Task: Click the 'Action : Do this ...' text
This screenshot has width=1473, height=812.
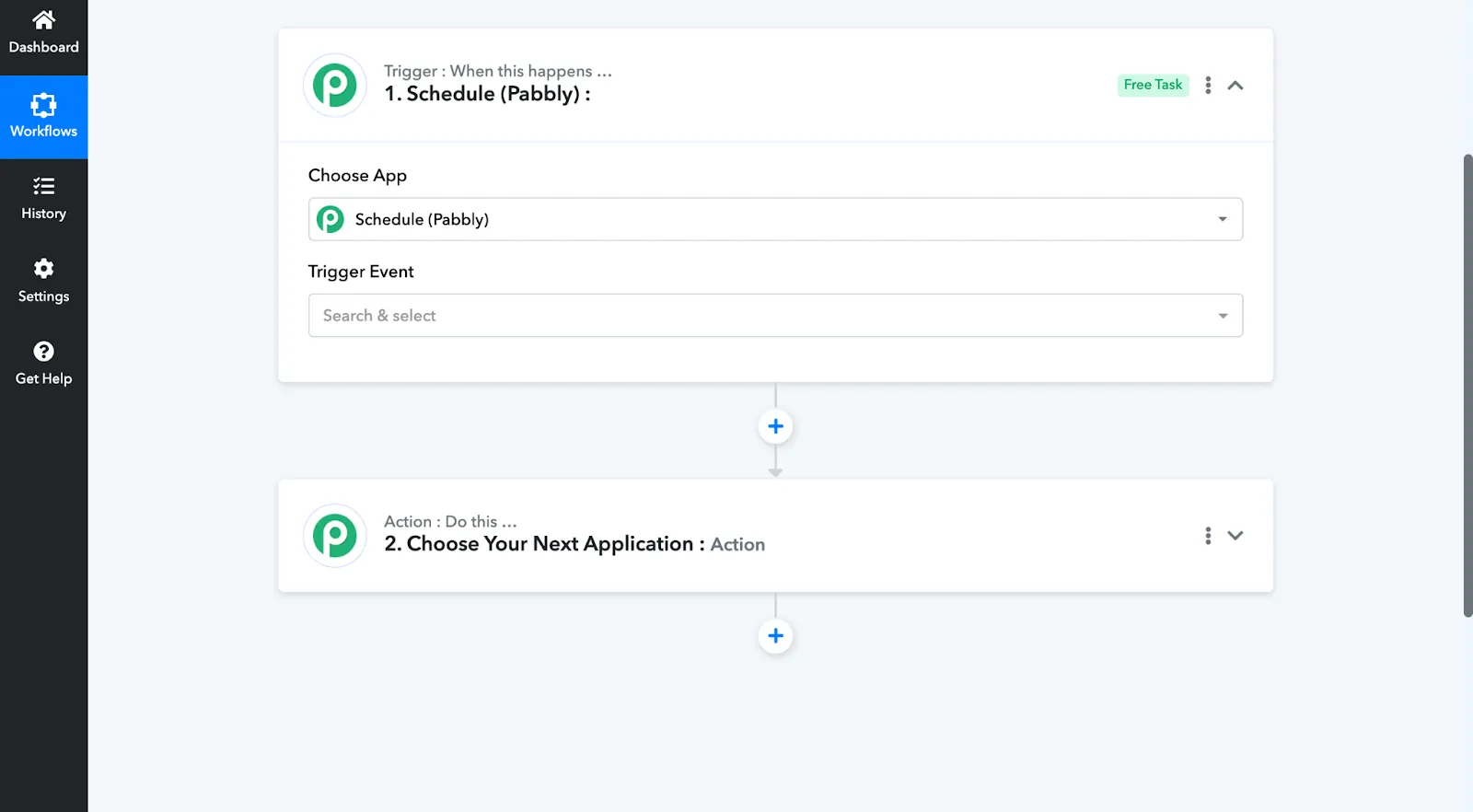Action: coord(450,521)
